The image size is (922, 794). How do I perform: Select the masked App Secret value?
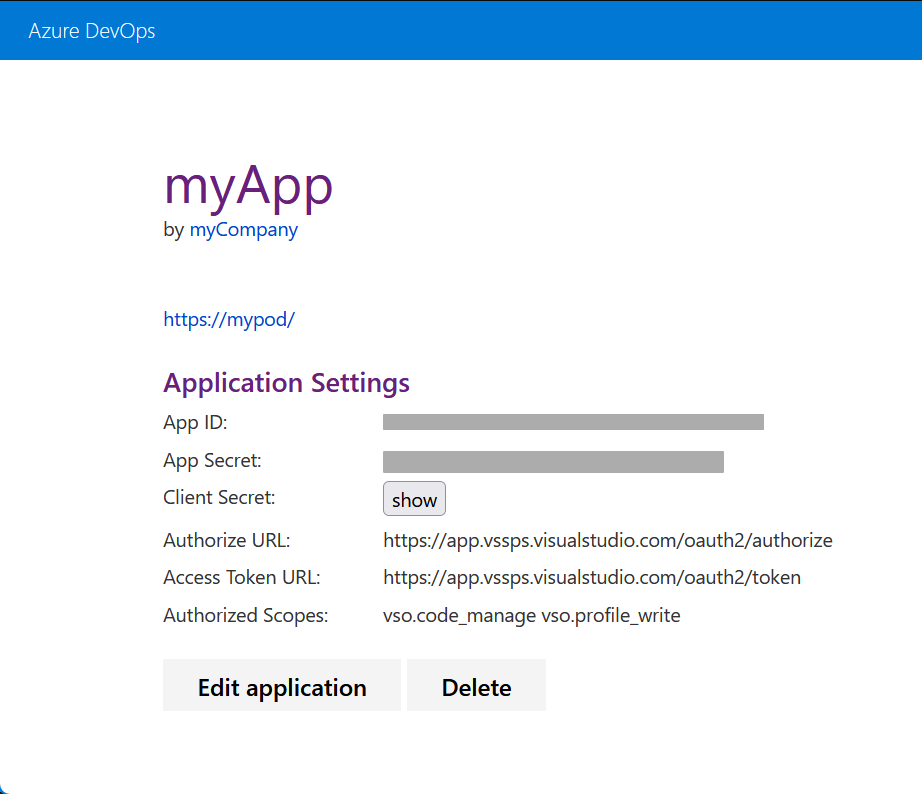[552, 461]
